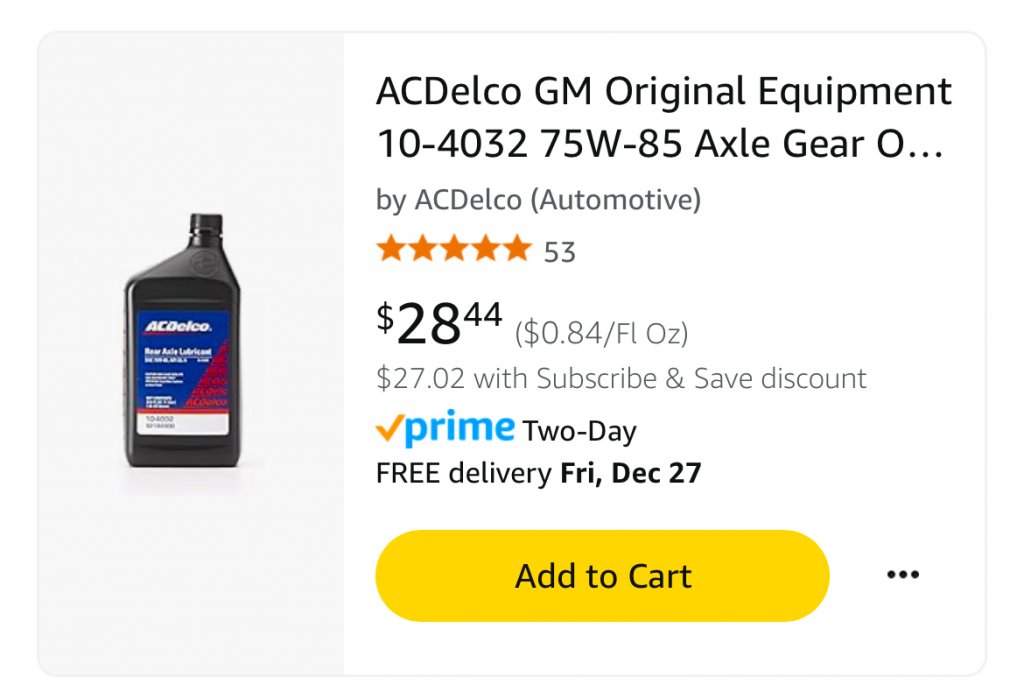The width and height of the screenshot is (1024, 699).
Task: Click the Two-Day shipping label
Action: (x=579, y=432)
